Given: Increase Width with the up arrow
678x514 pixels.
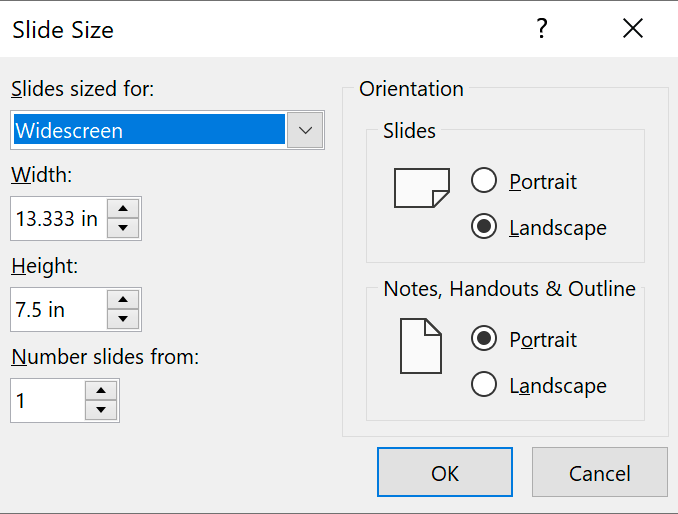Looking at the screenshot, I should 122,209.
